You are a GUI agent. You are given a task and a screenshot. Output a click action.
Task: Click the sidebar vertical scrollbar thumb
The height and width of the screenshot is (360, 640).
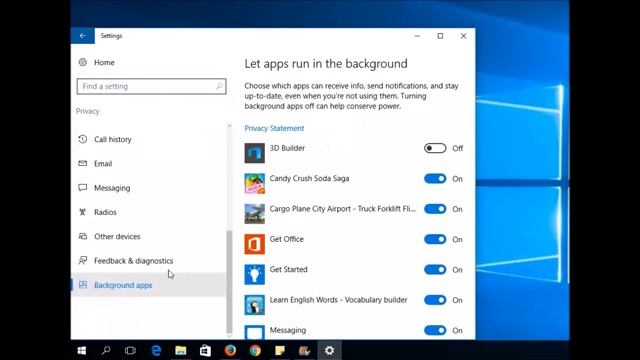click(x=229, y=282)
